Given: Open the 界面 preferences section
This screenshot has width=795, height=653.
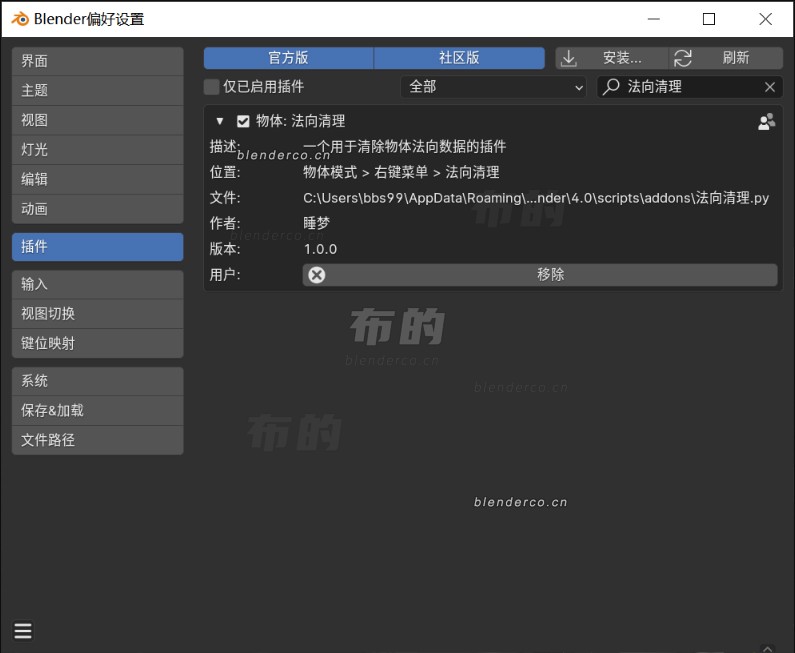Looking at the screenshot, I should [97, 61].
